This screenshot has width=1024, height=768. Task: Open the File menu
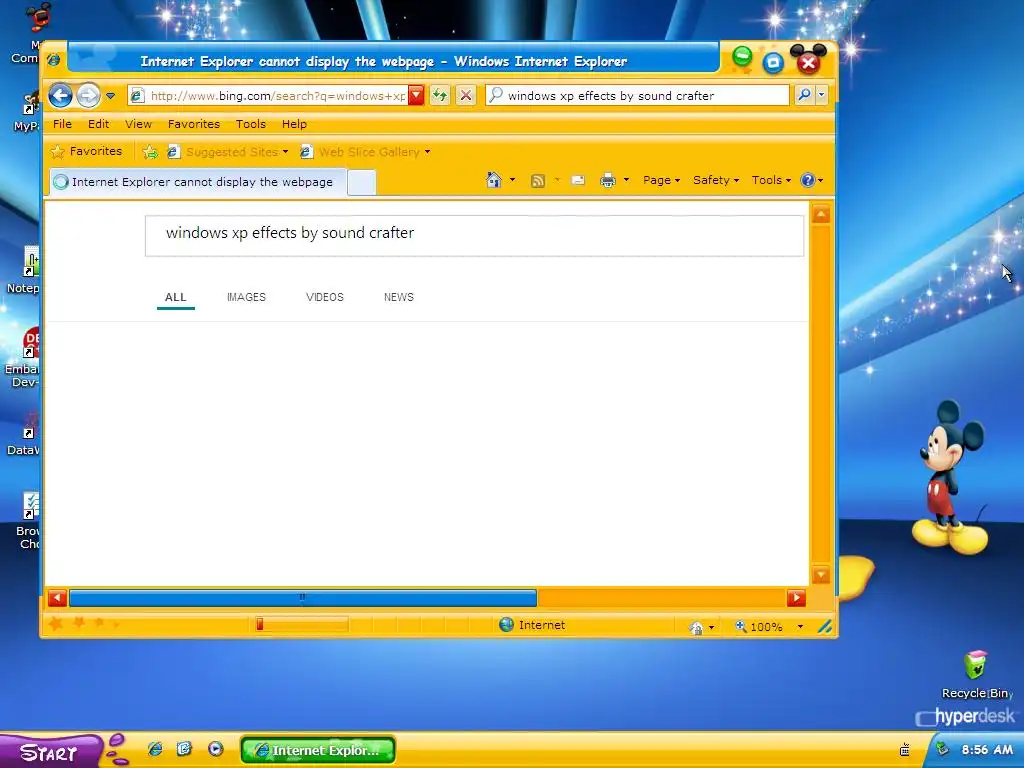coord(62,124)
